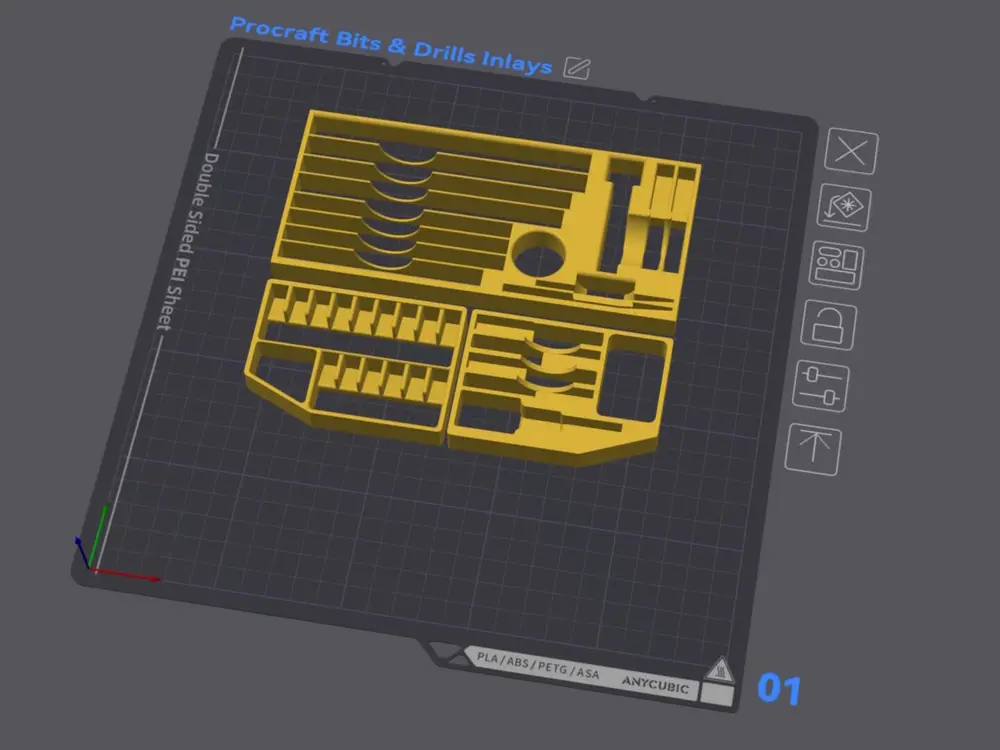
Task: Open plate settings sliders icon
Action: (x=820, y=386)
